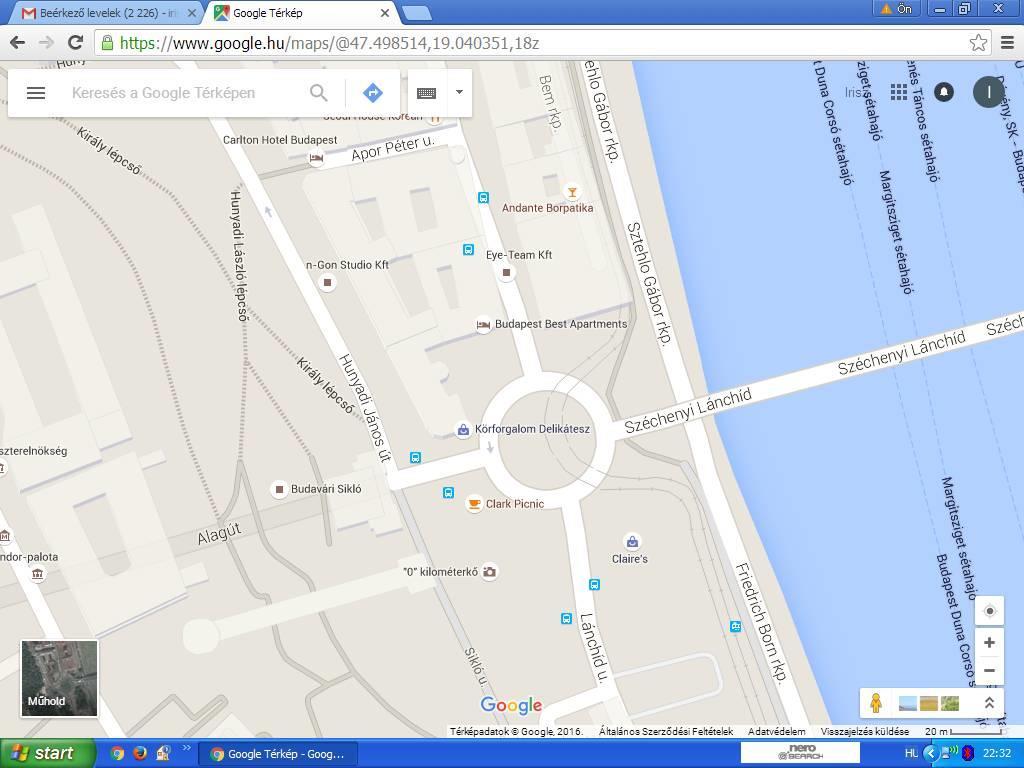This screenshot has width=1024, height=768.
Task: Click the Budavári Sikló place marker
Action: click(x=280, y=489)
